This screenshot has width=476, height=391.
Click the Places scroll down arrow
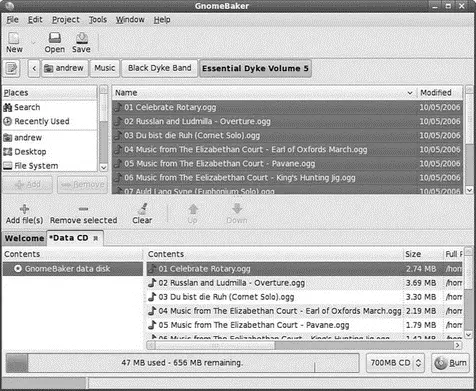click(x=104, y=167)
